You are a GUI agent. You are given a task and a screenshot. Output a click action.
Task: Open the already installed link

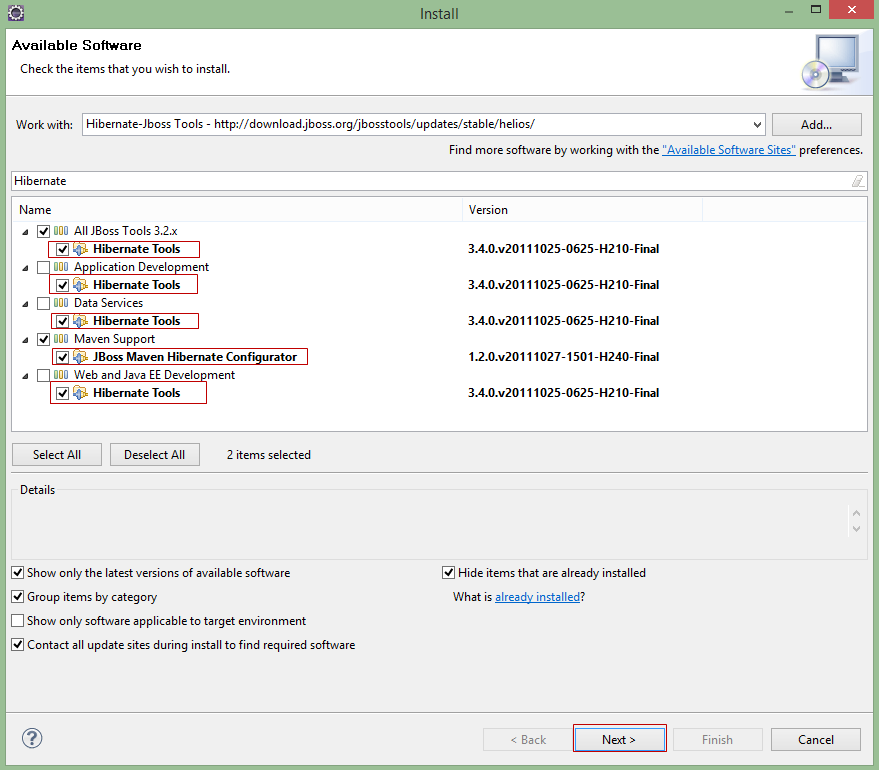(538, 597)
